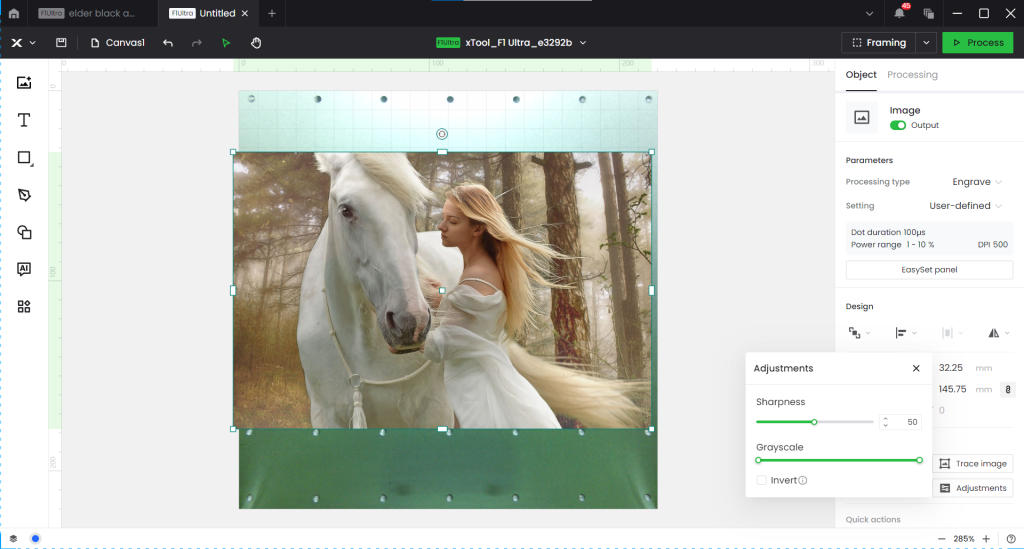The width and height of the screenshot is (1024, 549).
Task: Click the Sharpness stepper arrows
Action: tap(886, 422)
